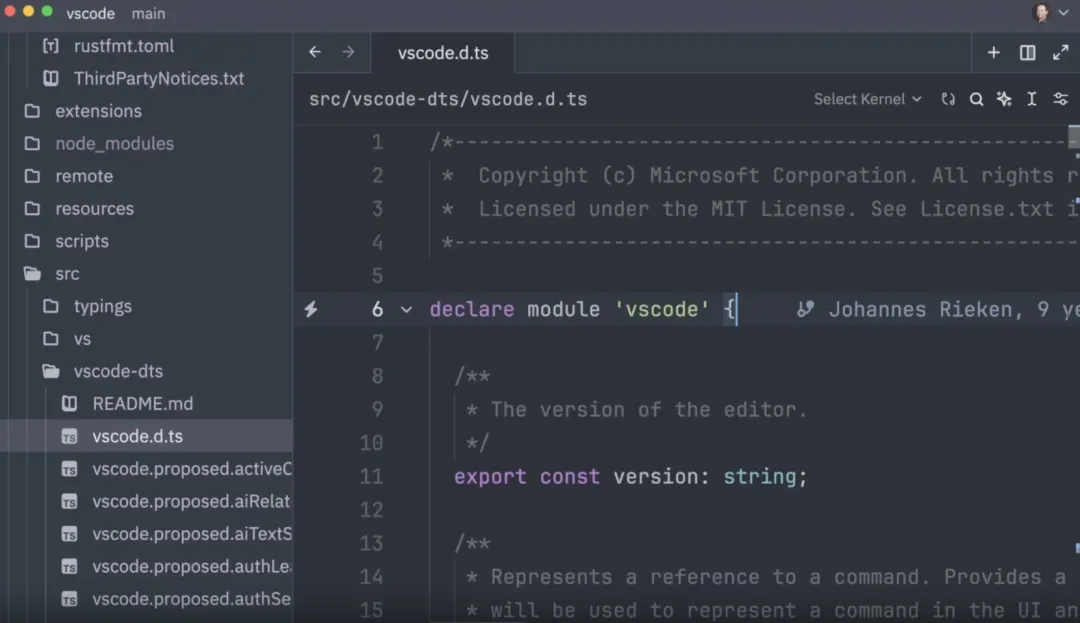The image size is (1080, 623).
Task: Navigate forward with the right arrow
Action: pos(349,52)
